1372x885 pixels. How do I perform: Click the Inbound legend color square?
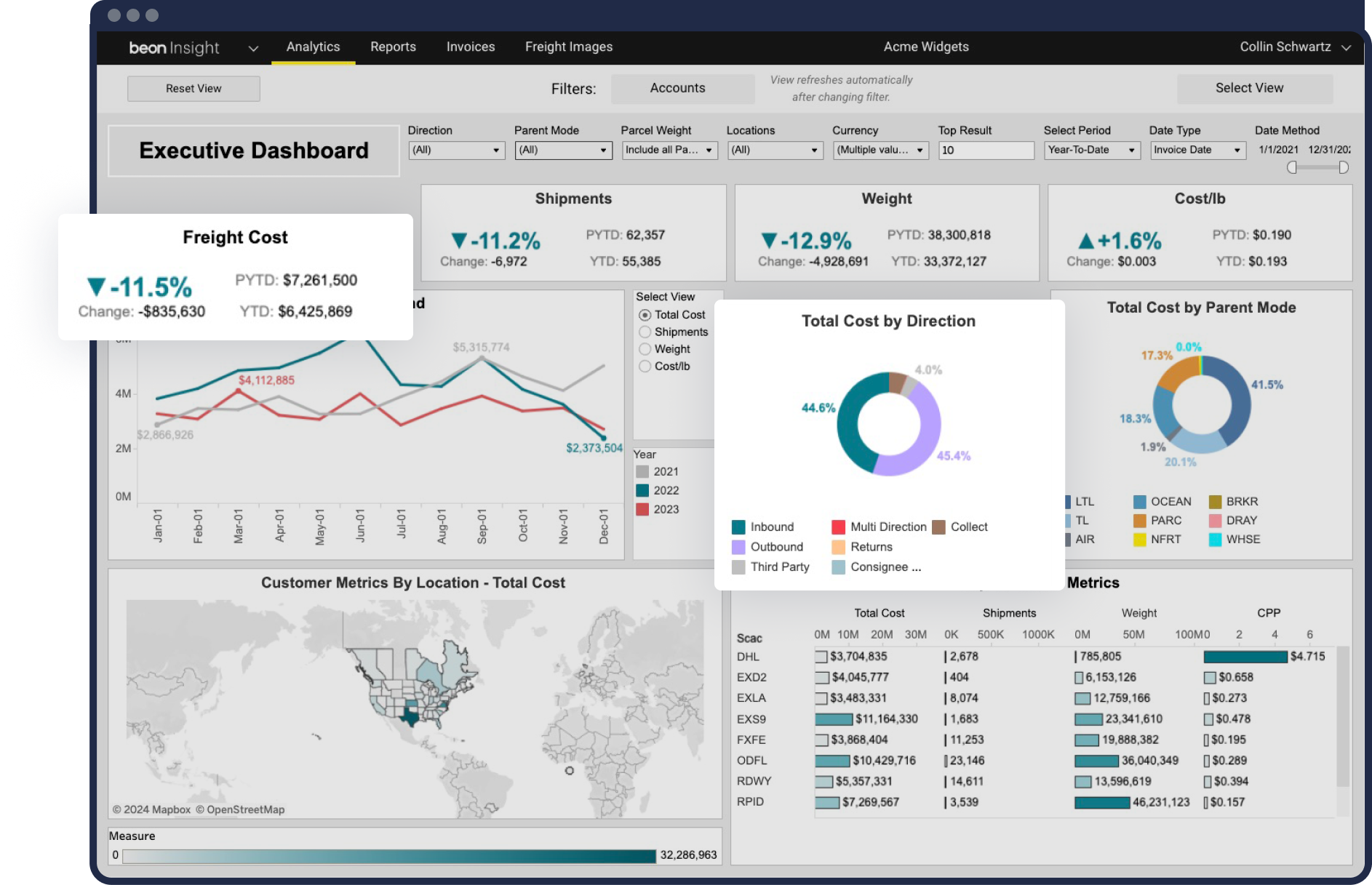click(x=738, y=527)
